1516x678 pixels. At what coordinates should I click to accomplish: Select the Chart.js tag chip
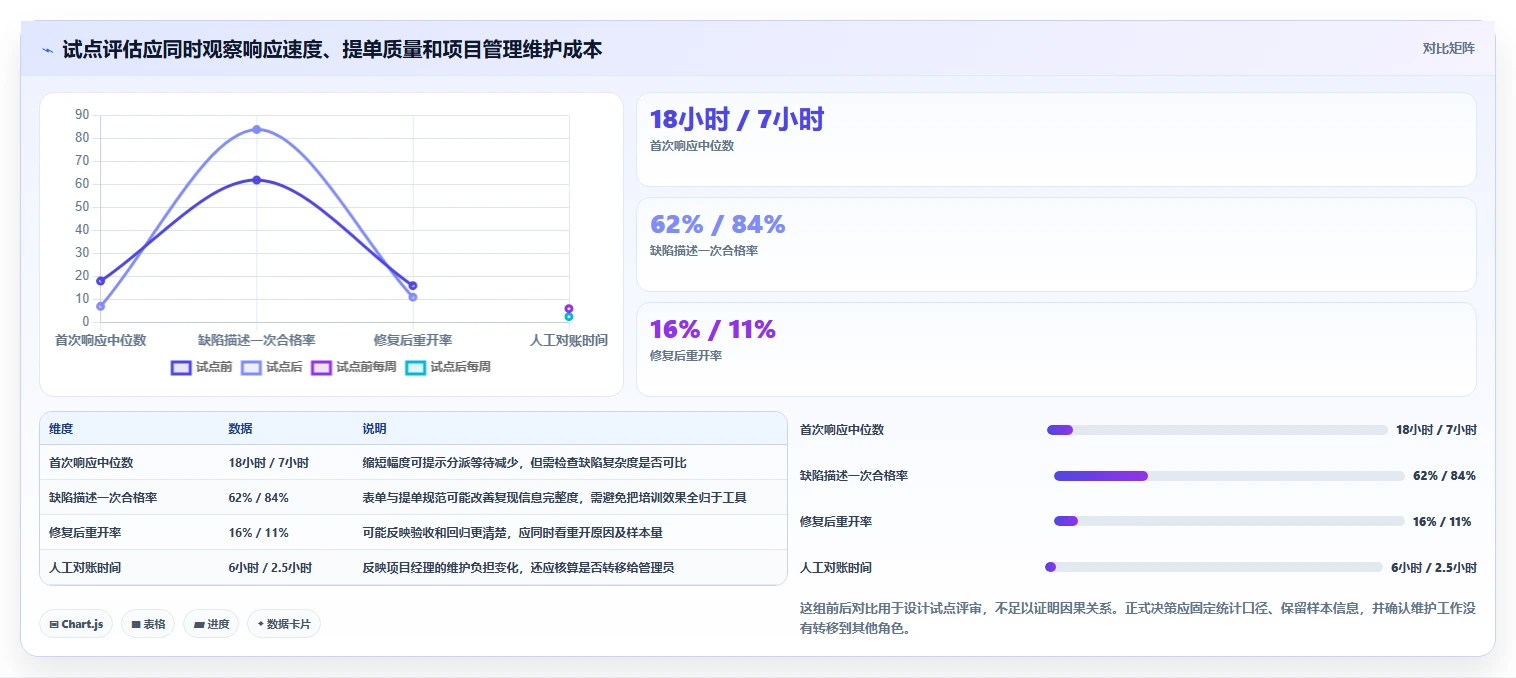coord(76,624)
